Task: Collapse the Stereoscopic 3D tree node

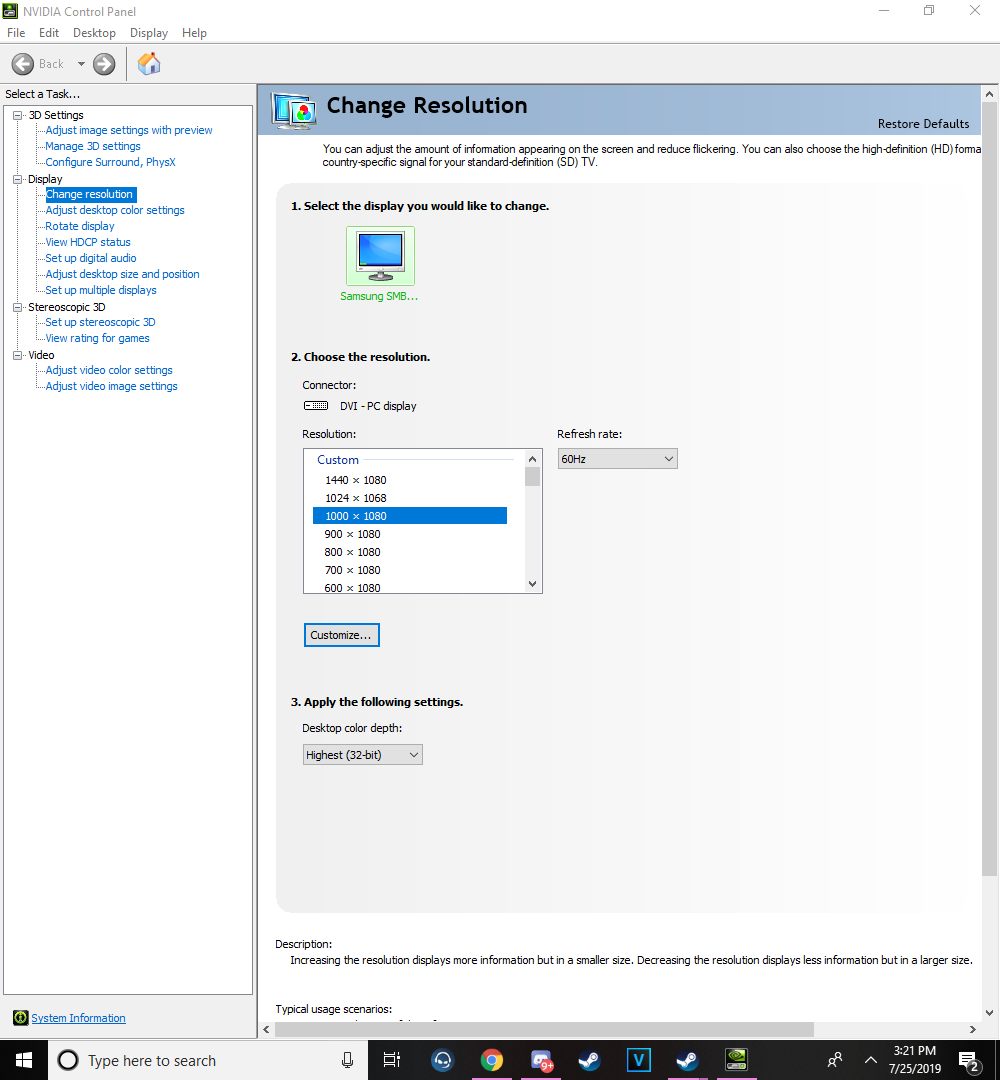Action: 18,307
